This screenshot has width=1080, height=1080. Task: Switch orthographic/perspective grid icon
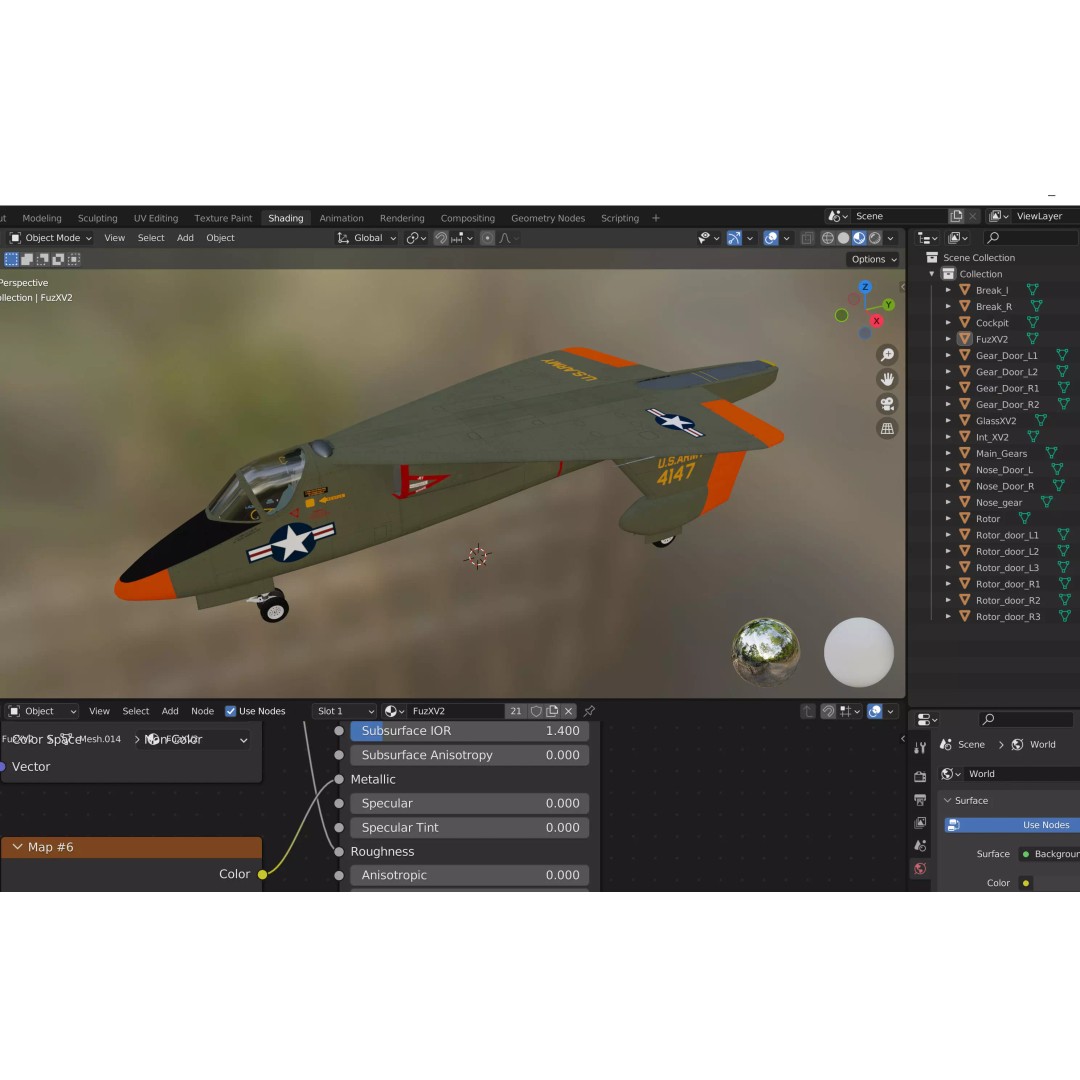[887, 428]
